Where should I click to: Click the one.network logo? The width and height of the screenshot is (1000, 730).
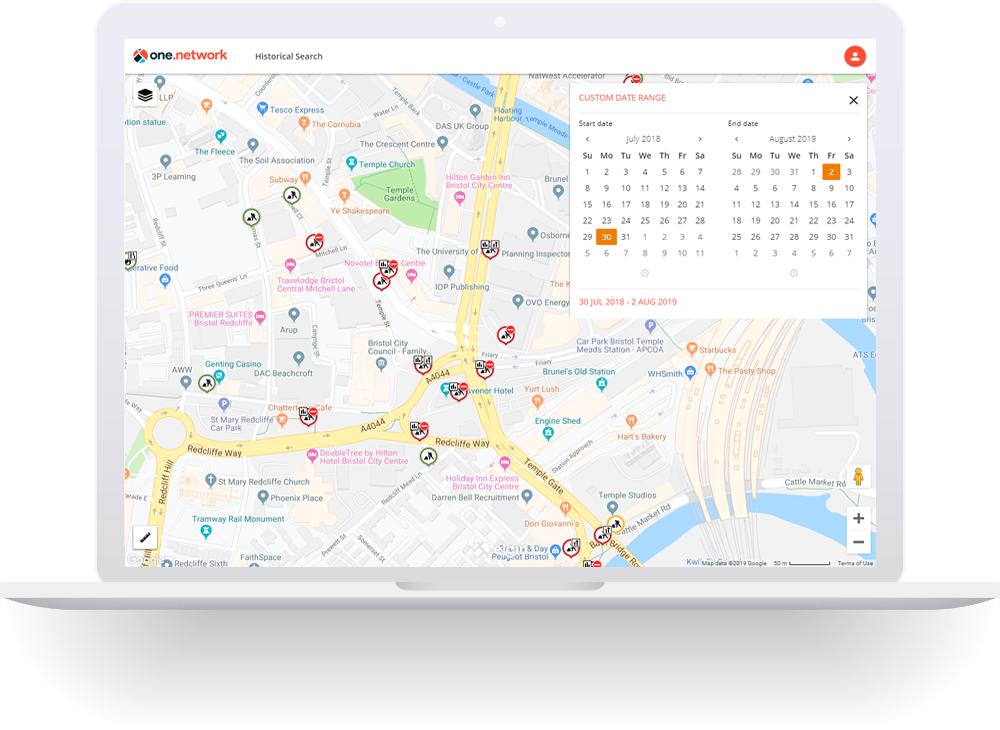(181, 56)
